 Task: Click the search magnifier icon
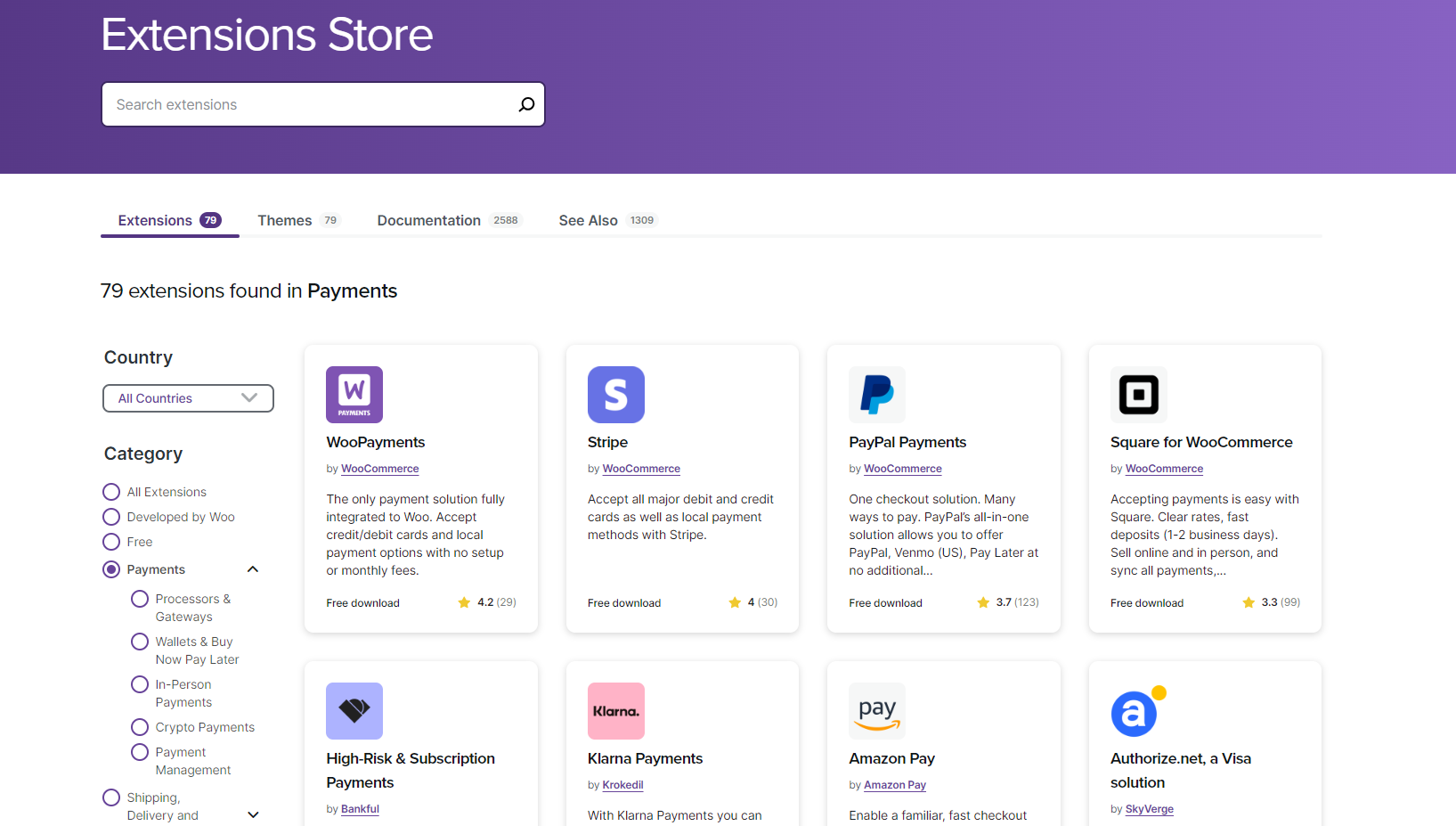[x=526, y=104]
